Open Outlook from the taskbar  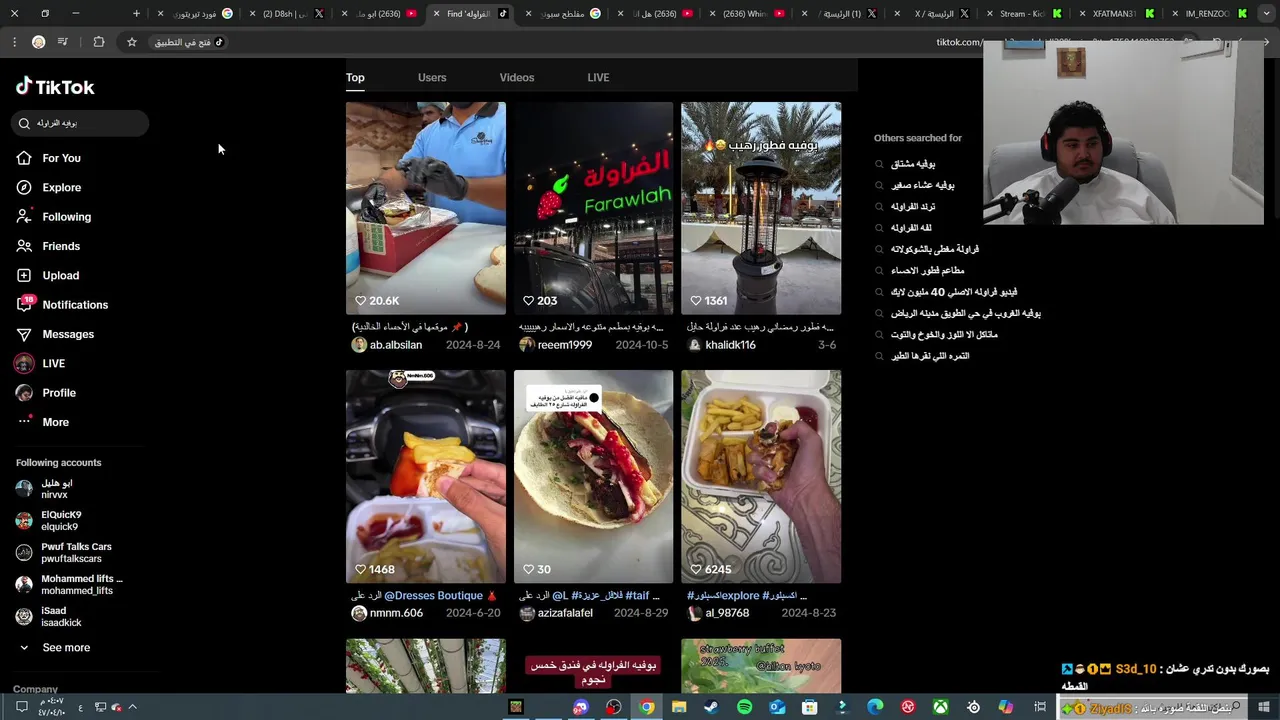[777, 707]
